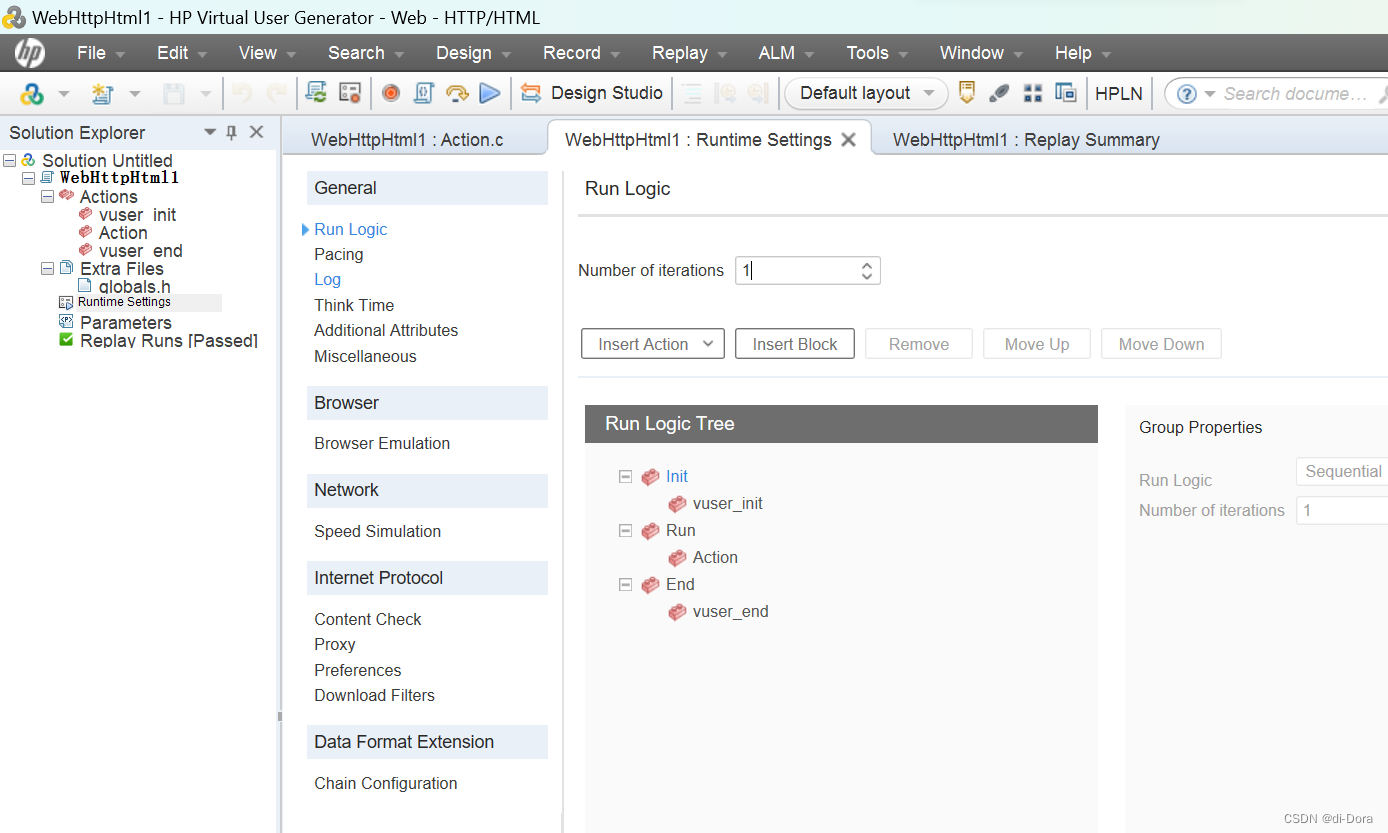
Task: Open the Design menu
Action: tap(473, 53)
